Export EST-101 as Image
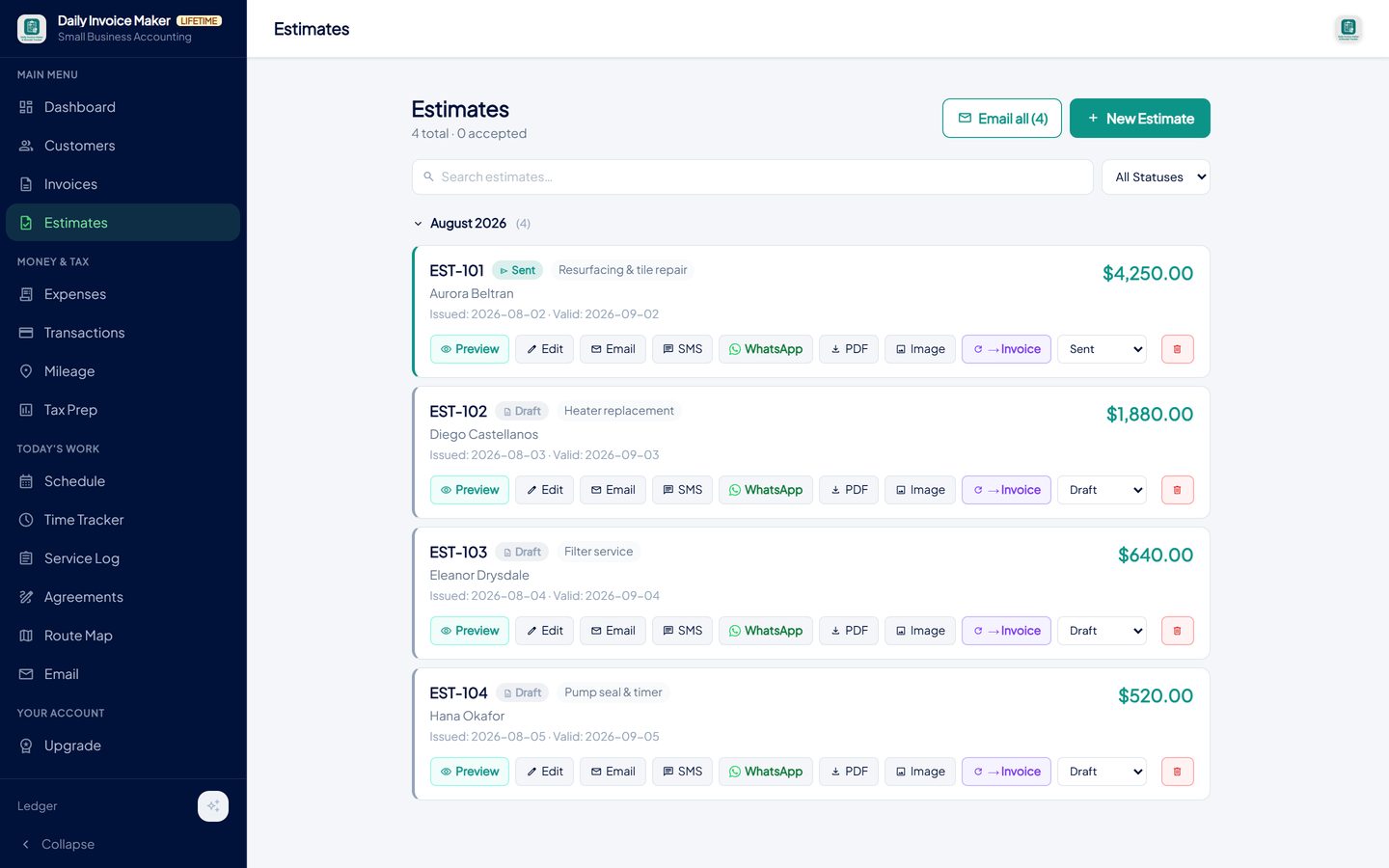 (x=920, y=349)
